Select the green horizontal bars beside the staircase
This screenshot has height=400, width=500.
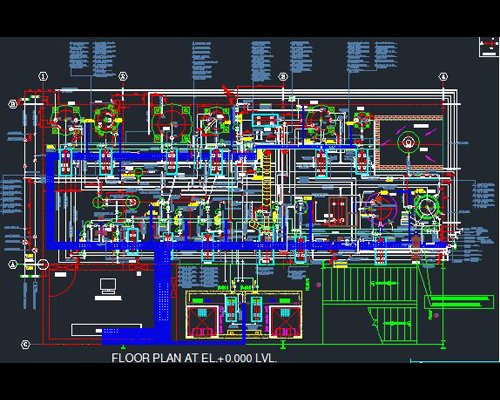point(459,302)
